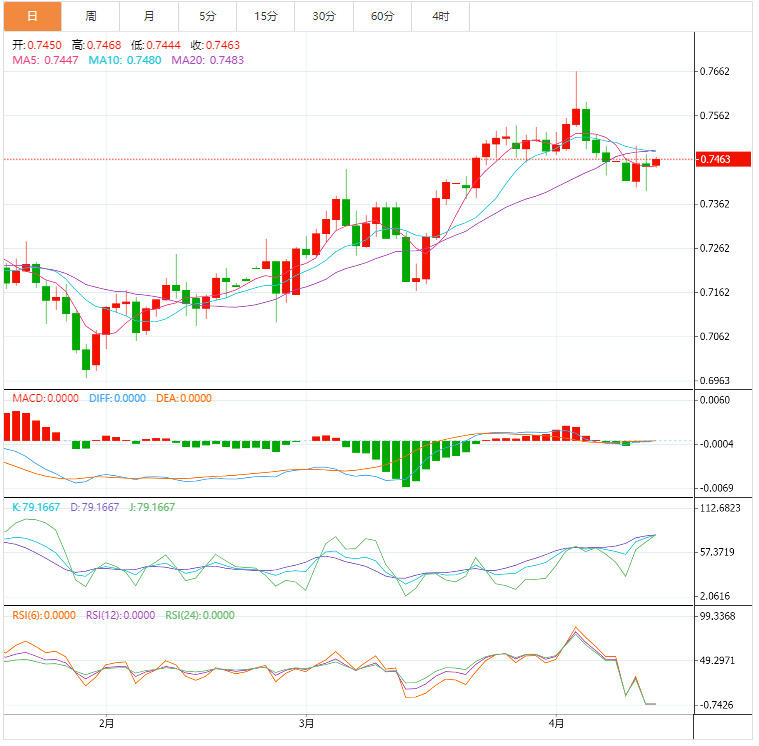Image resolution: width=759 pixels, height=746 pixels.
Task: Select the 日 daily chart tab
Action: coord(33,16)
